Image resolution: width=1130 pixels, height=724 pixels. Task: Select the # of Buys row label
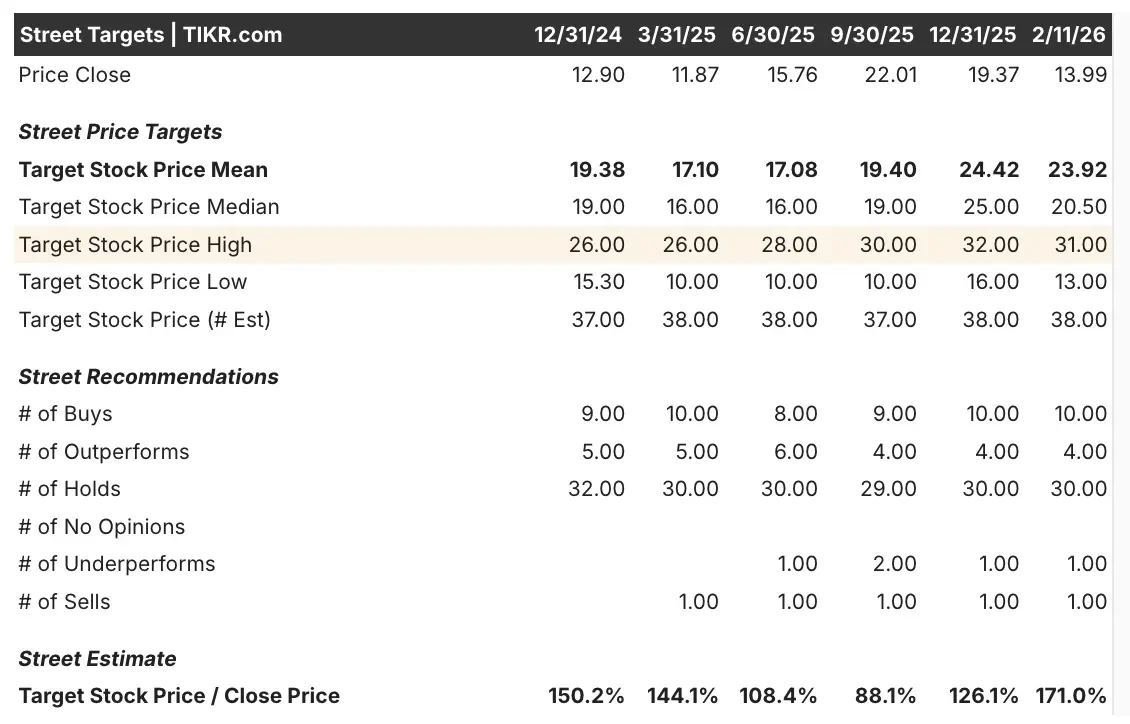(65, 414)
